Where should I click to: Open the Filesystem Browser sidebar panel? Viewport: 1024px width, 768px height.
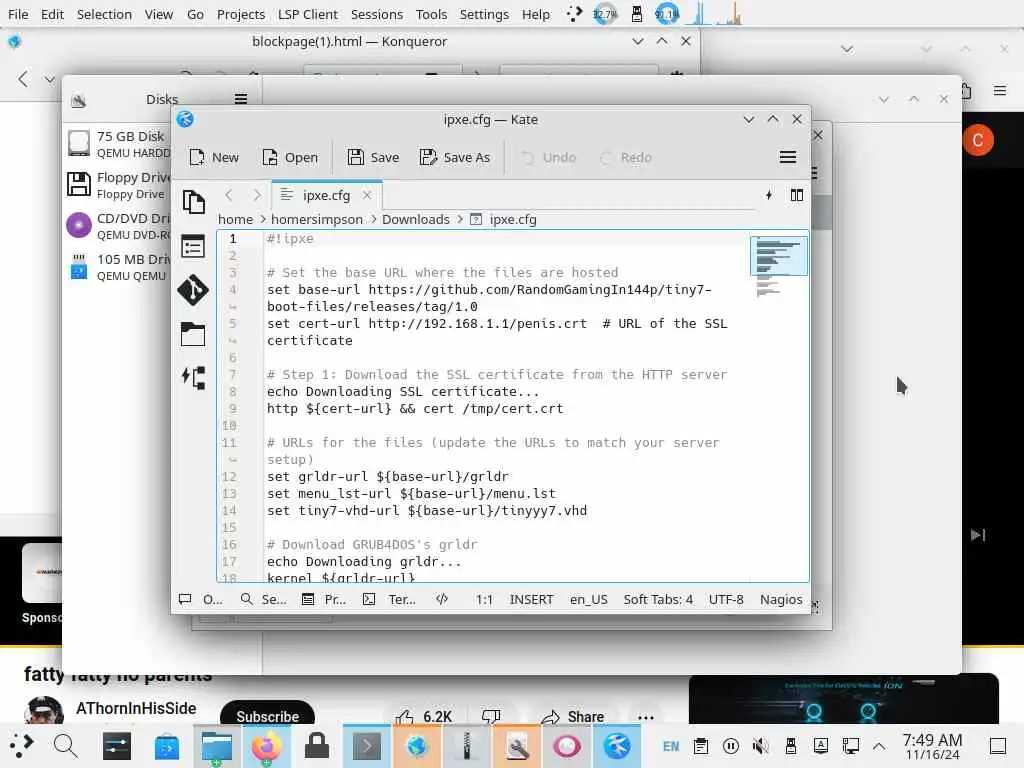point(193,334)
